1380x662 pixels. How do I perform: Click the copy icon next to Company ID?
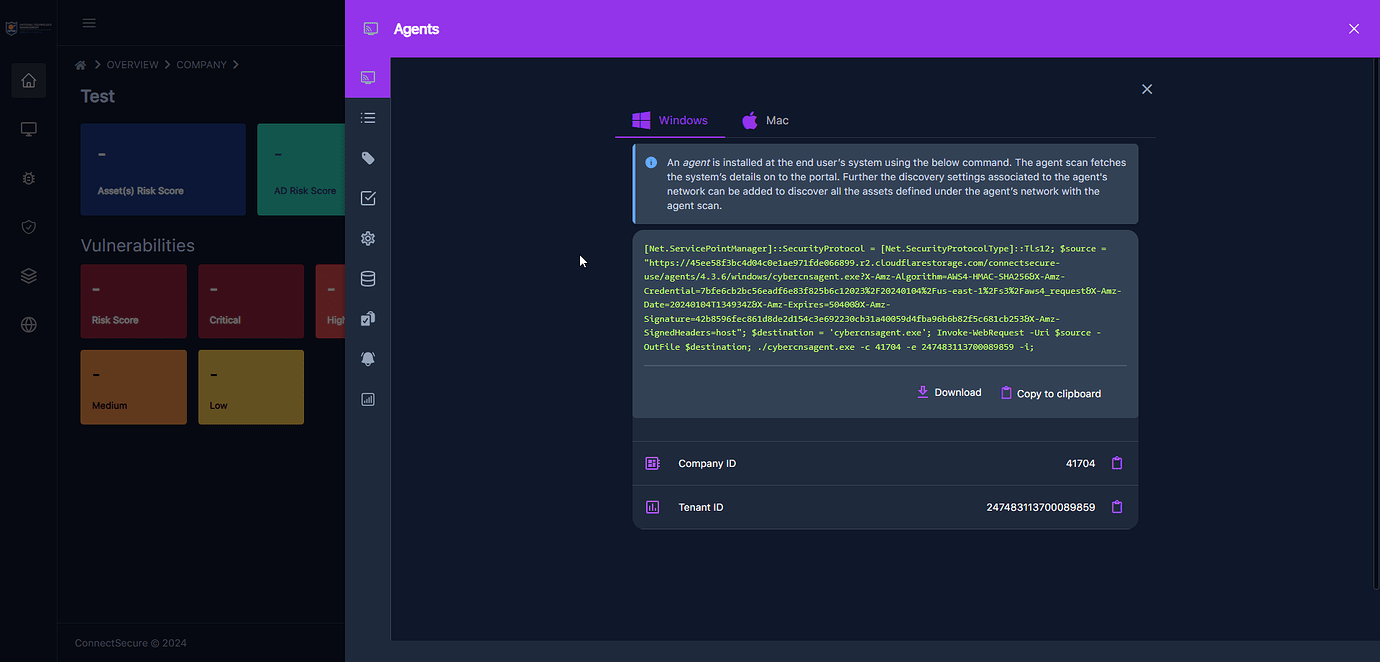tap(1117, 463)
